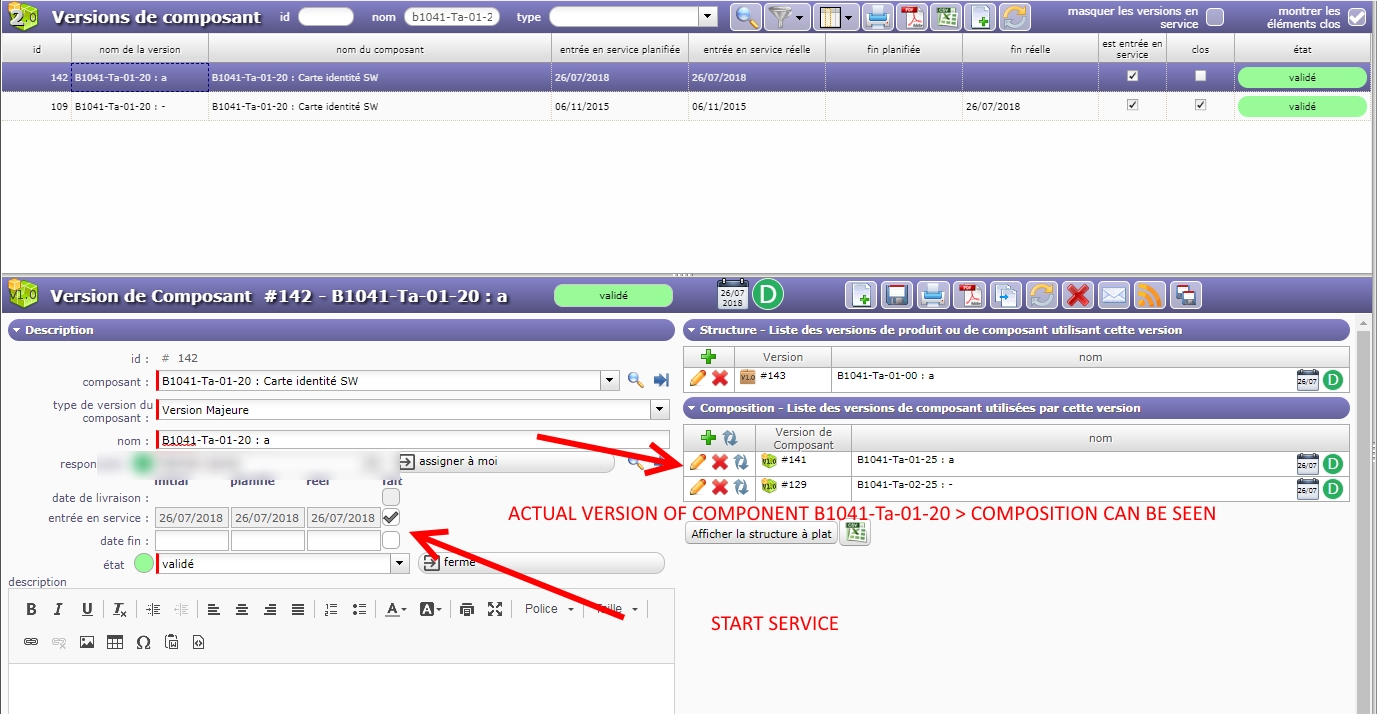
Task: Collapse the Structure section
Action: tap(1017, 330)
